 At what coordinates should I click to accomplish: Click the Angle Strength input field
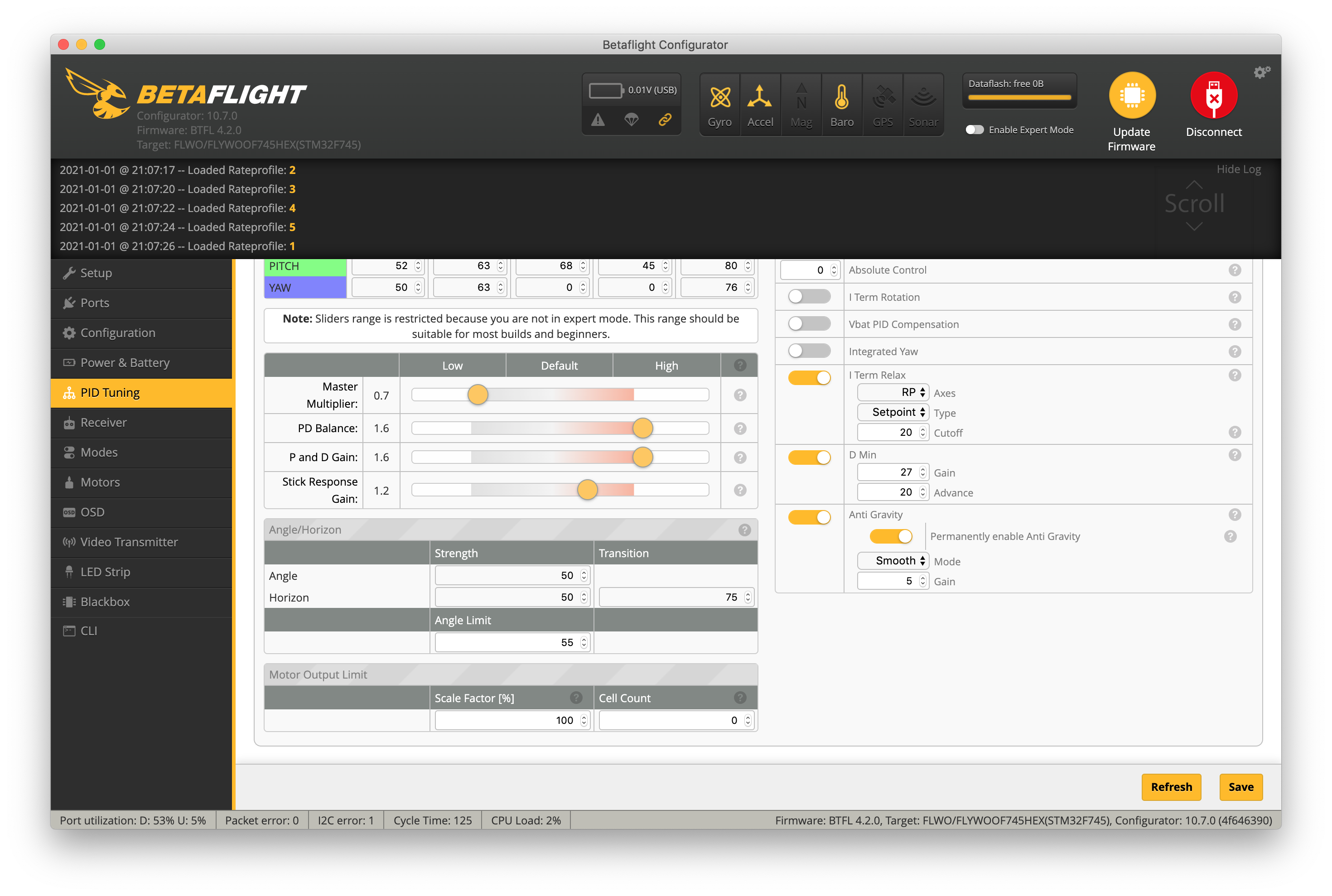(512, 575)
